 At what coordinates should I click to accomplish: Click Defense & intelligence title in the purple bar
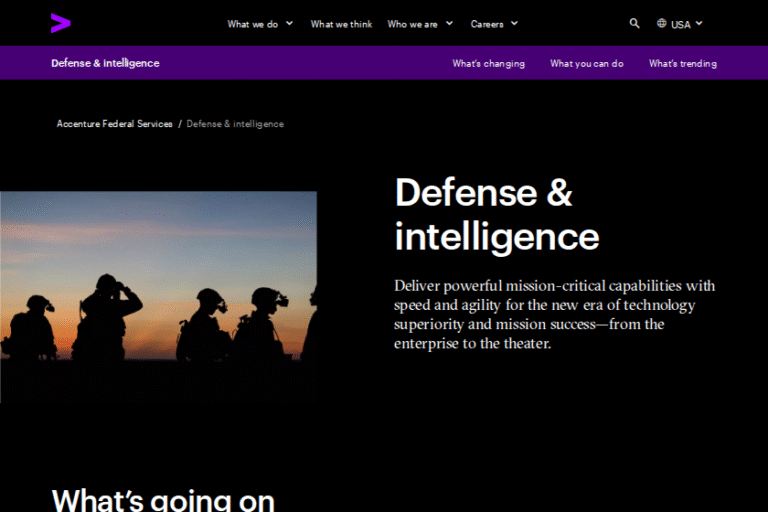(x=105, y=63)
